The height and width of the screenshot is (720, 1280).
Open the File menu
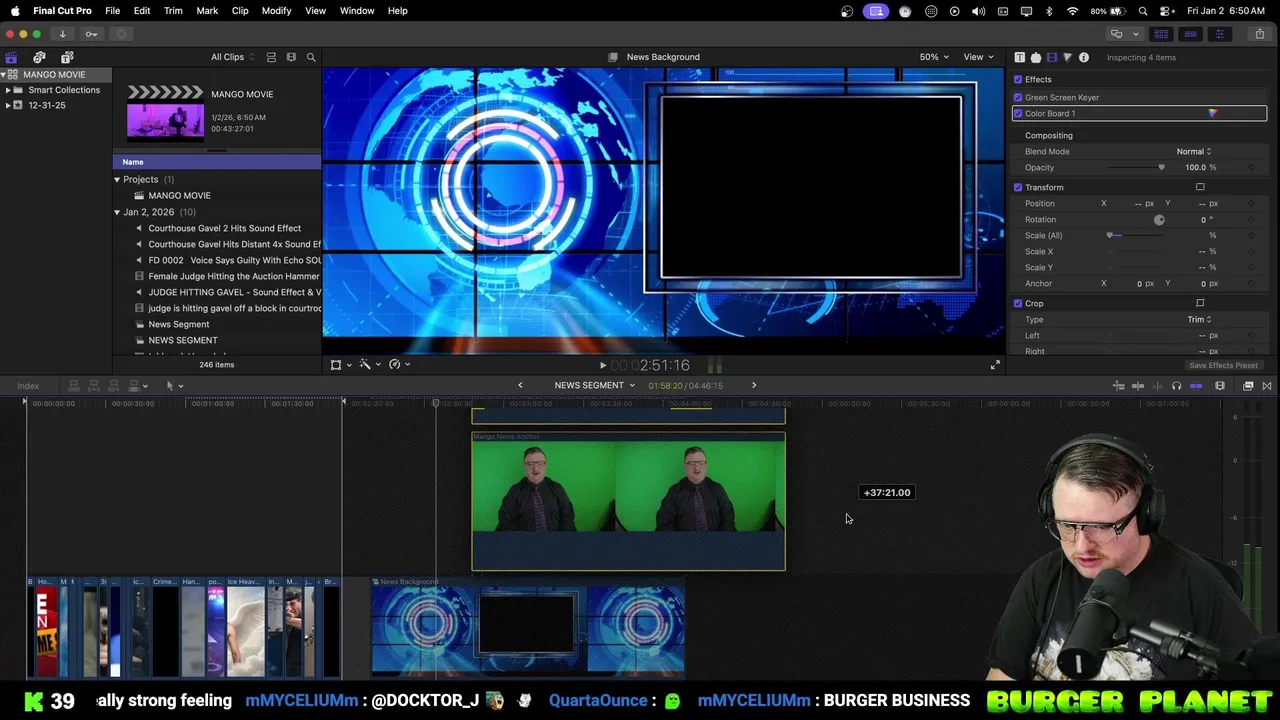click(113, 10)
